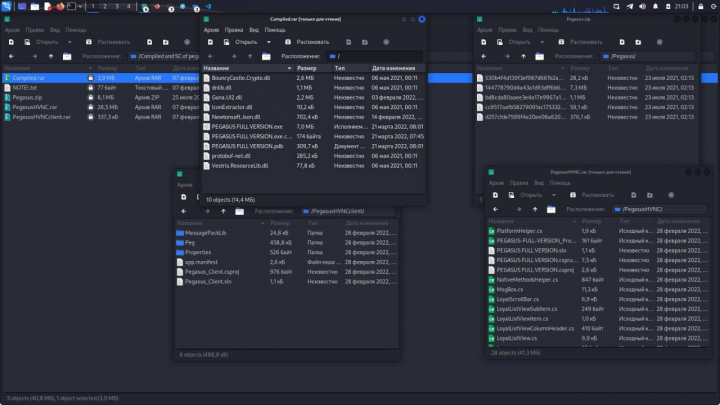
Task: Click new archive icon in Pegasus.zip window
Action: coord(484,42)
